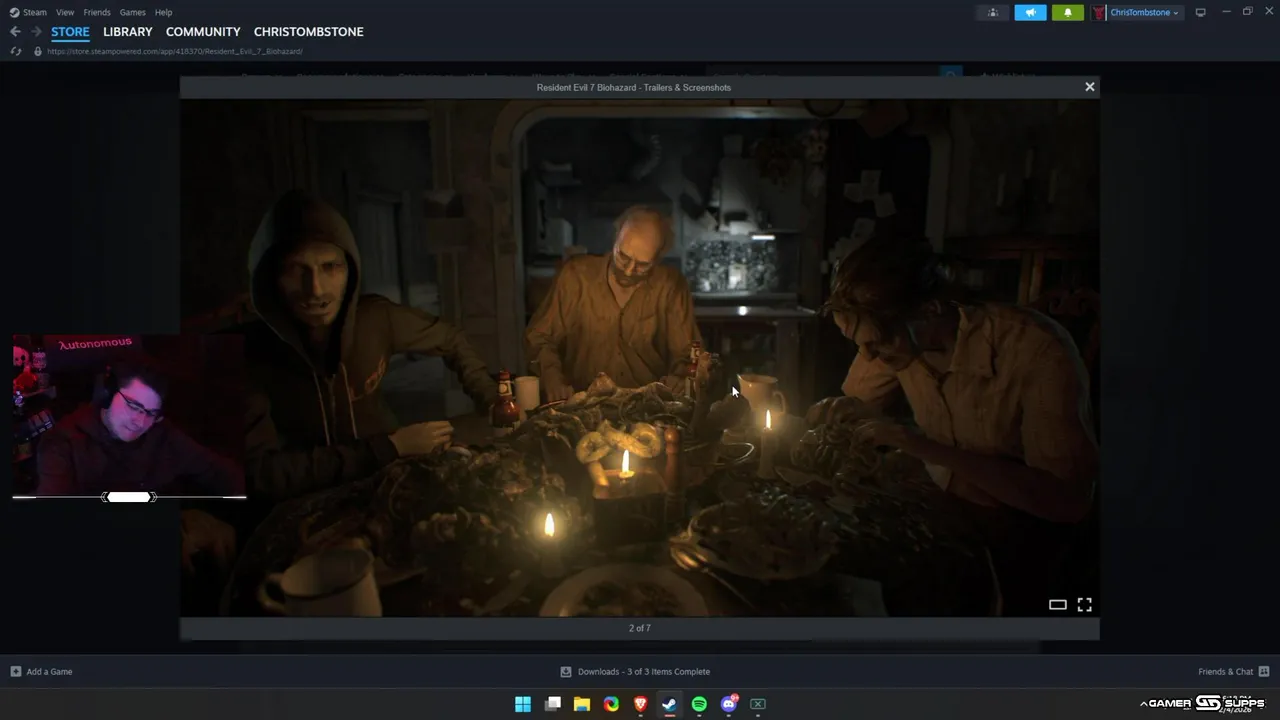The height and width of the screenshot is (720, 1280).
Task: Go forward using the right arrow
Action: coord(36,32)
